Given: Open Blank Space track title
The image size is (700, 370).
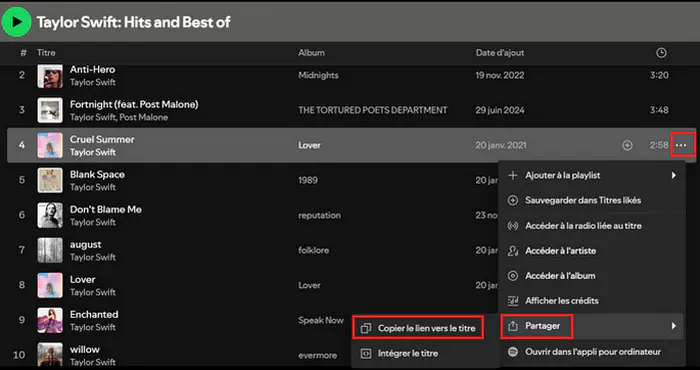Looking at the screenshot, I should [x=97, y=175].
